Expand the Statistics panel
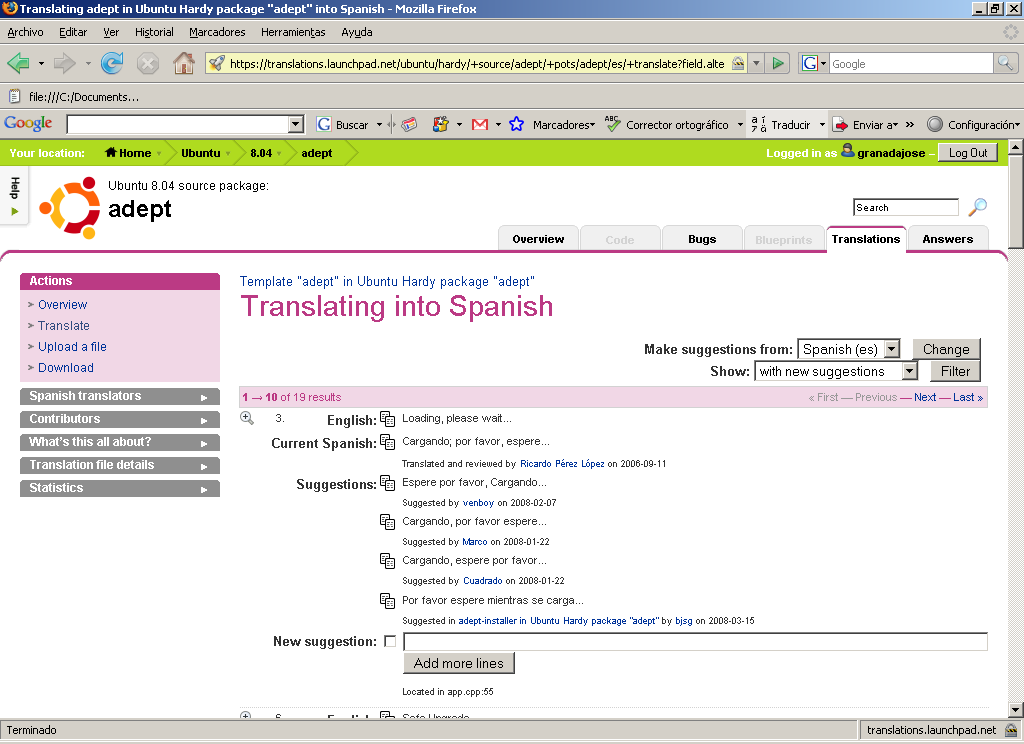Screen dimensions: 1024x744 pos(120,488)
